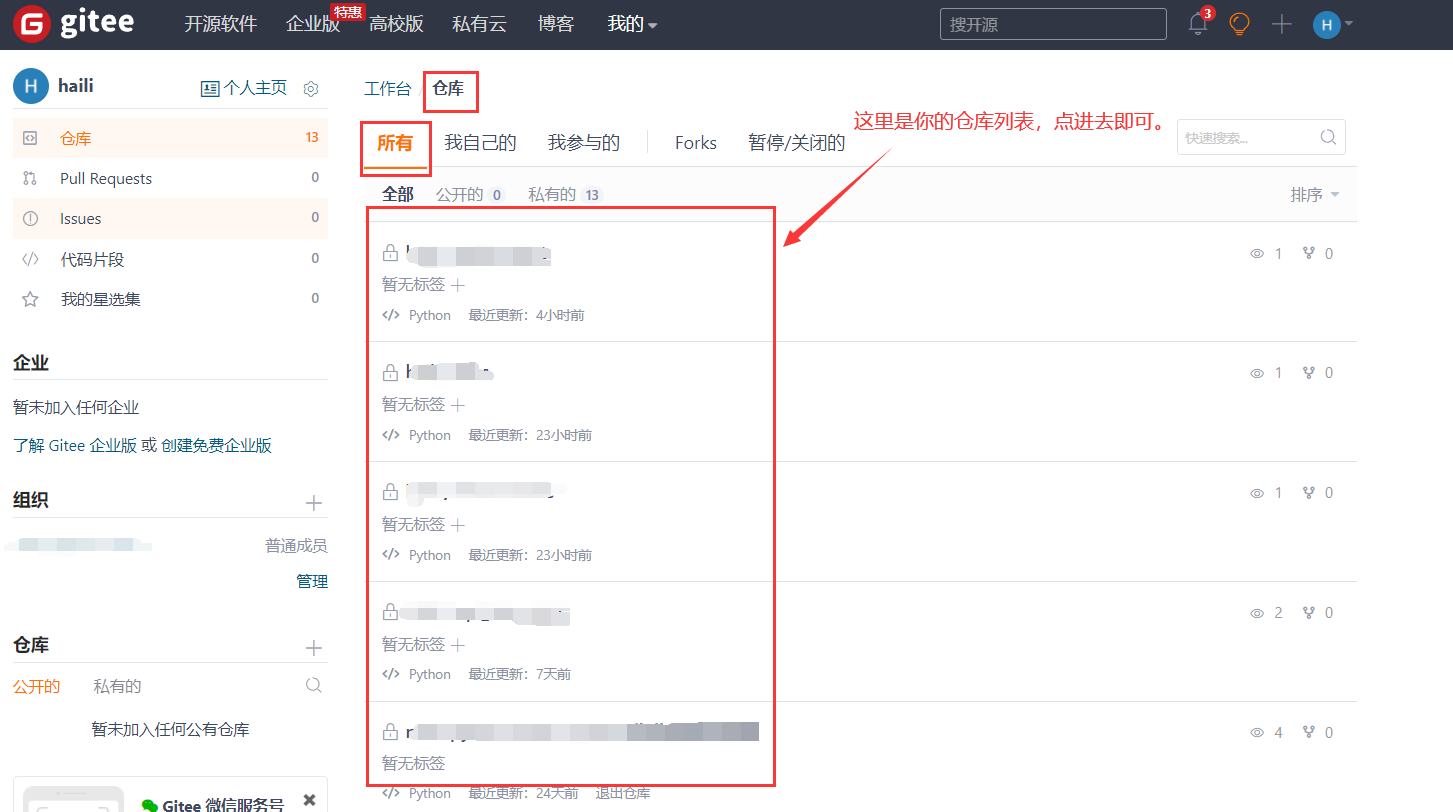Click the plus icon in top header

1281,24
